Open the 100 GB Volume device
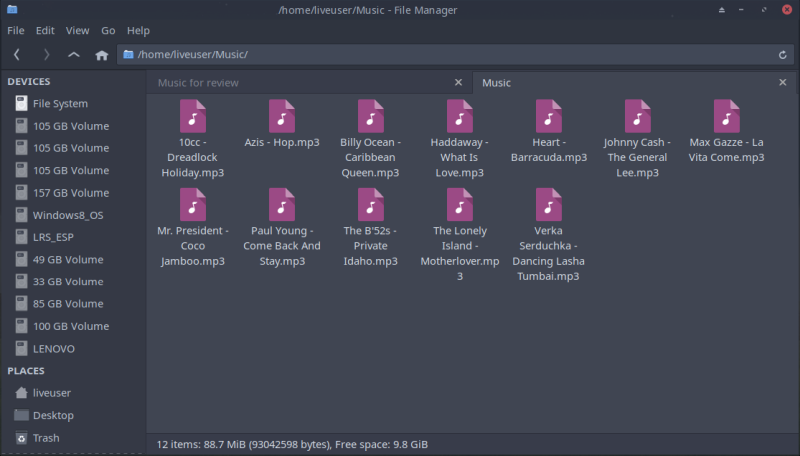Screen dimensions: 800x456 71,326
